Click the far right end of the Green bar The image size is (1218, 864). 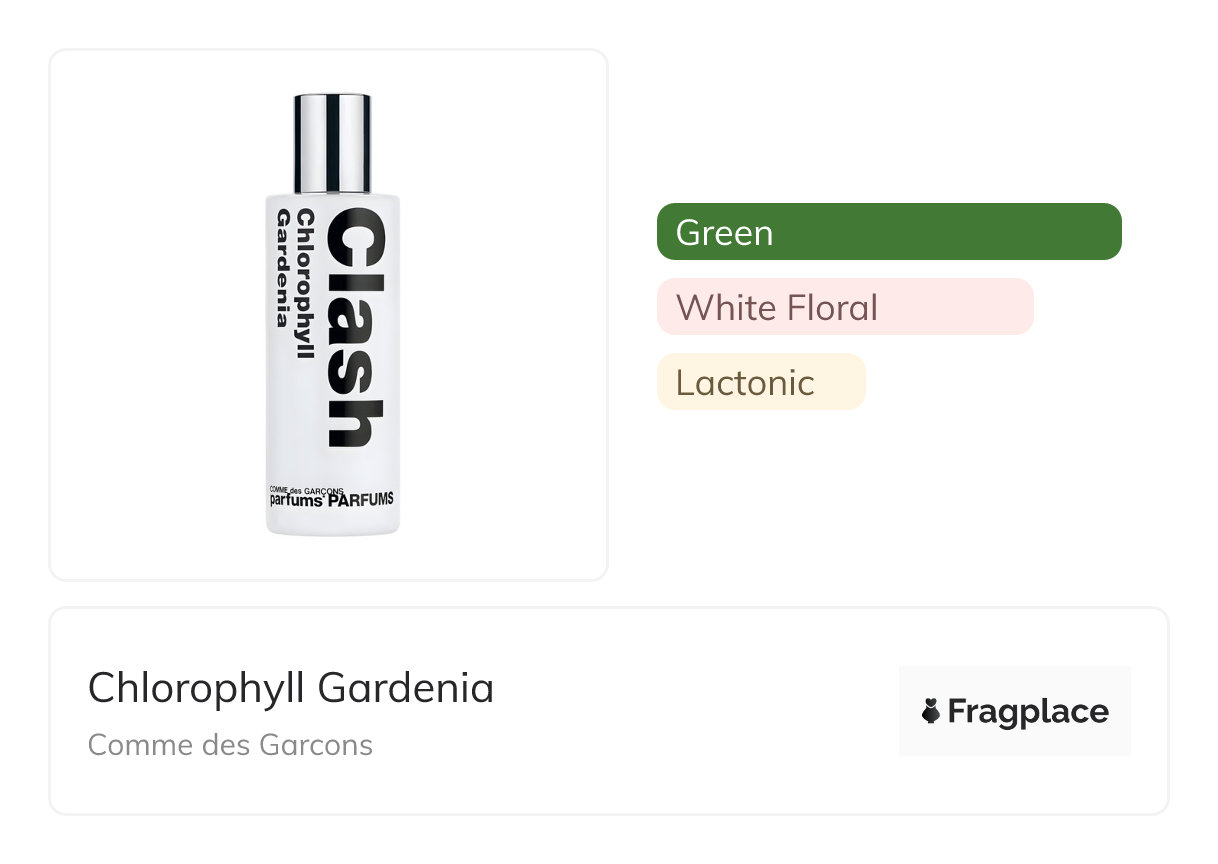click(1108, 232)
